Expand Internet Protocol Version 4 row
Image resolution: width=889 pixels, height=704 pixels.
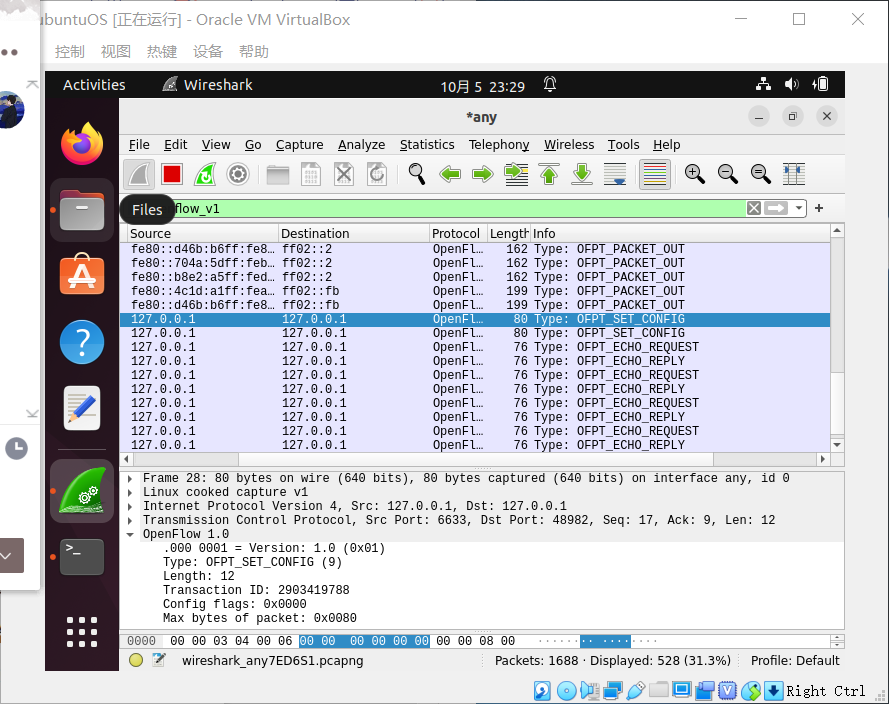[130, 506]
